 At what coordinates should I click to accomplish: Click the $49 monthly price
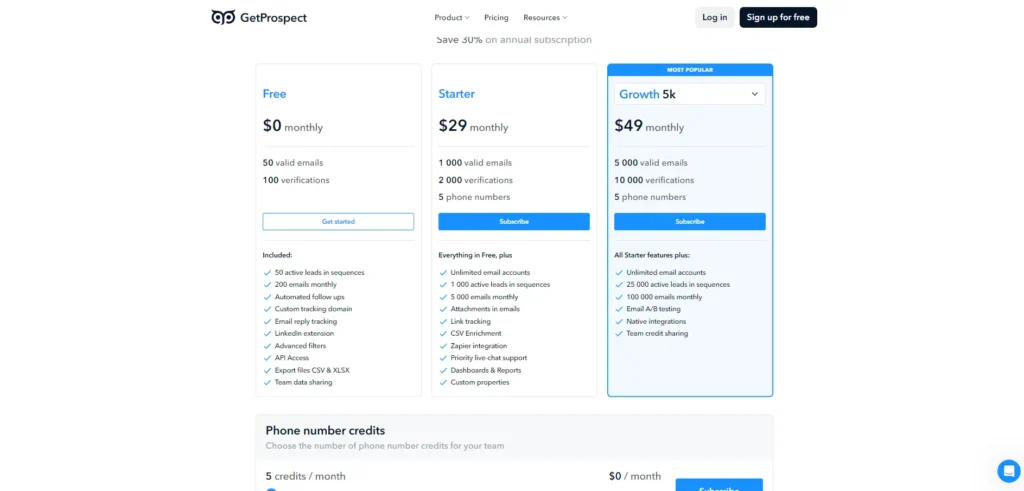pyautogui.click(x=649, y=125)
